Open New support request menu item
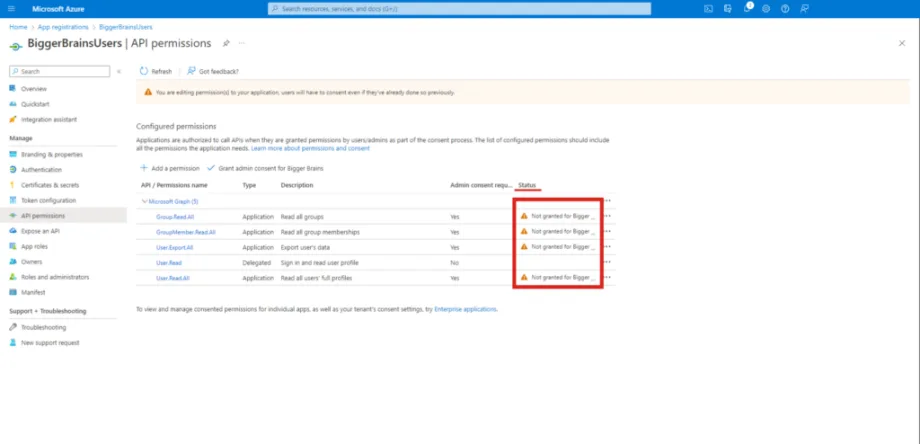 (50, 343)
